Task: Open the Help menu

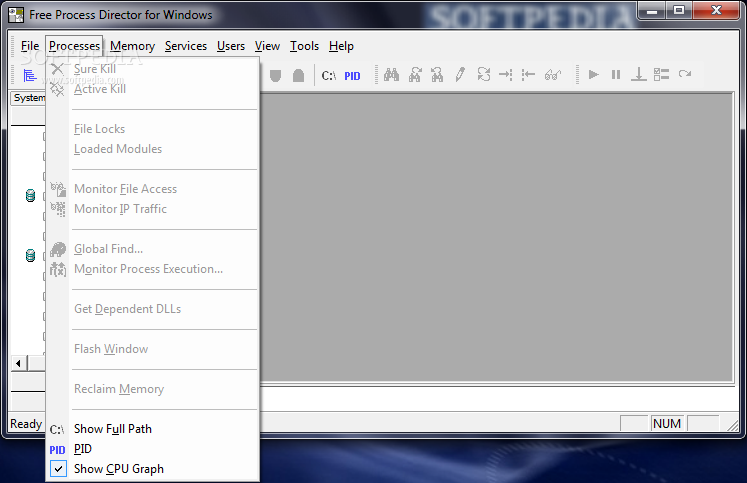Action: pos(341,46)
